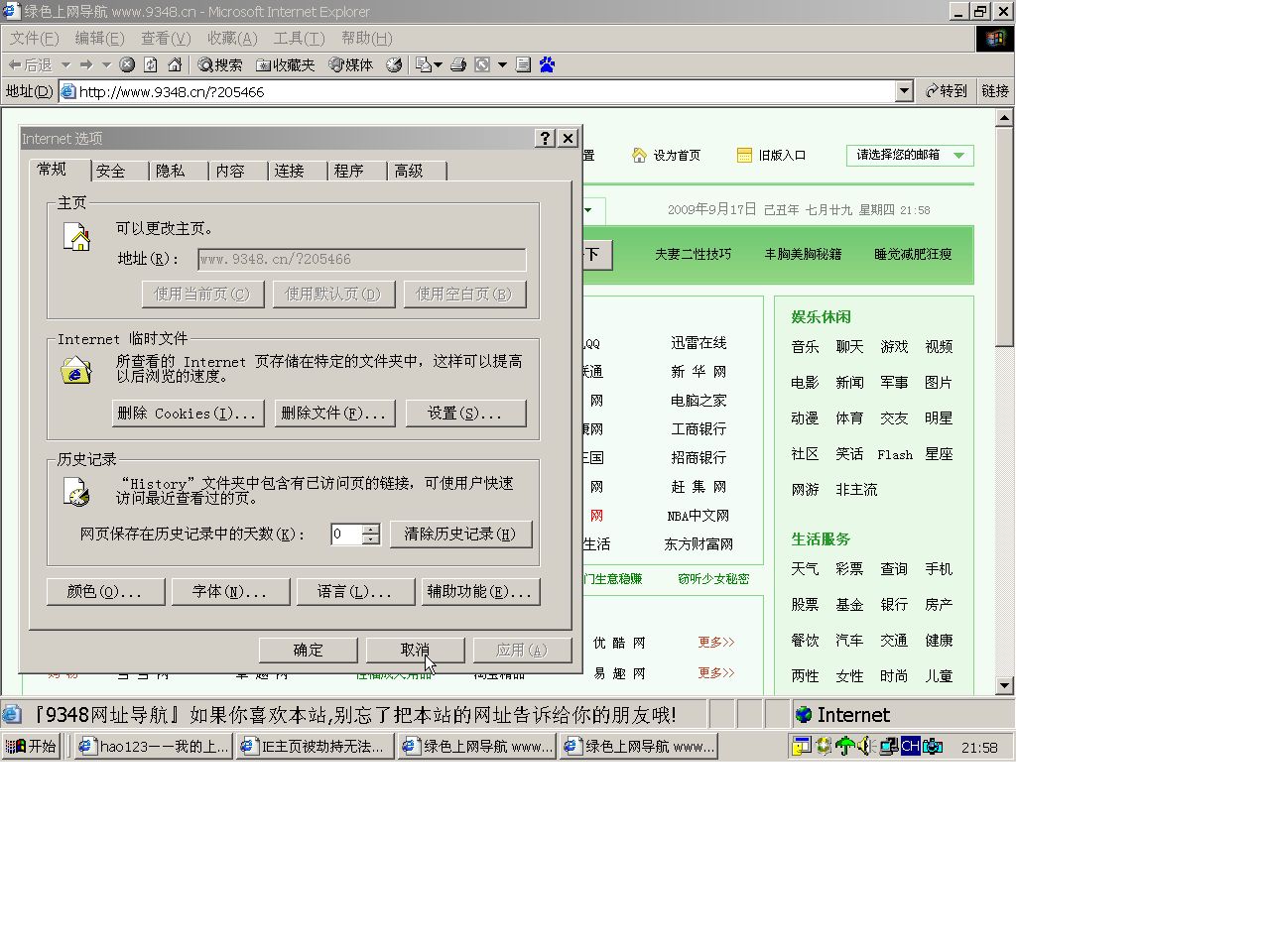Open the 招商银行 link on webpage
This screenshot has width=1270, height=952.
tap(698, 457)
